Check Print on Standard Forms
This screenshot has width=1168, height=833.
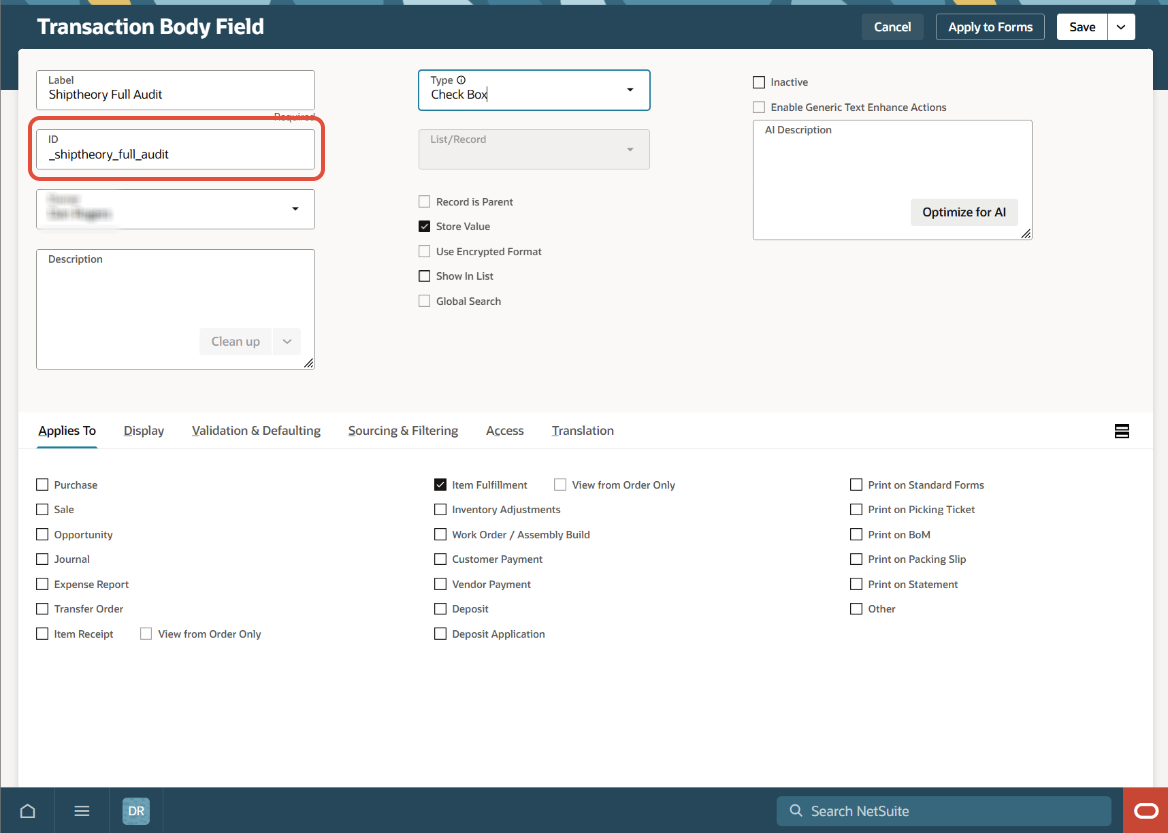coord(857,485)
